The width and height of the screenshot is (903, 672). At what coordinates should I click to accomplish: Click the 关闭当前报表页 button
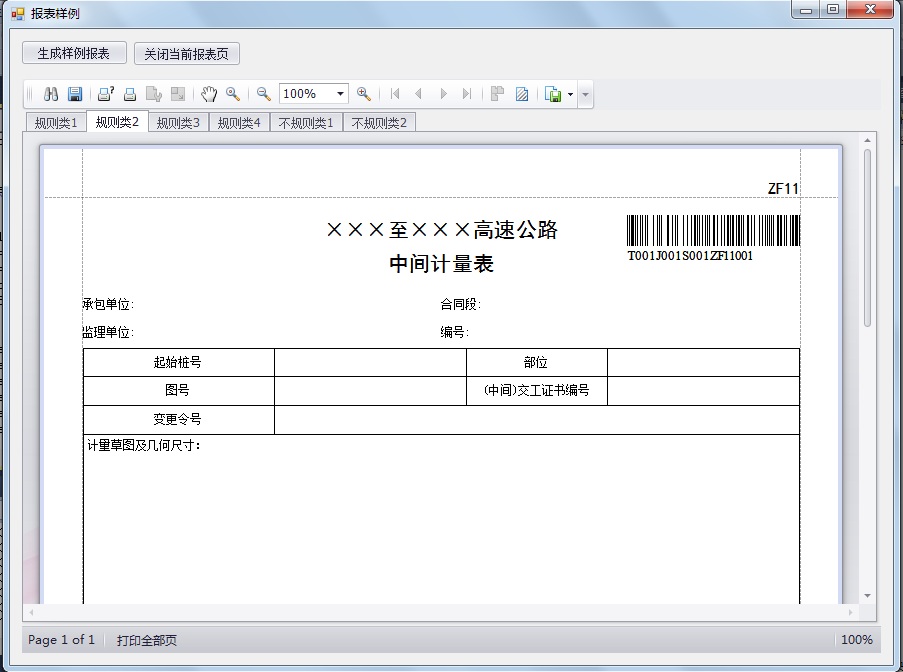(187, 54)
